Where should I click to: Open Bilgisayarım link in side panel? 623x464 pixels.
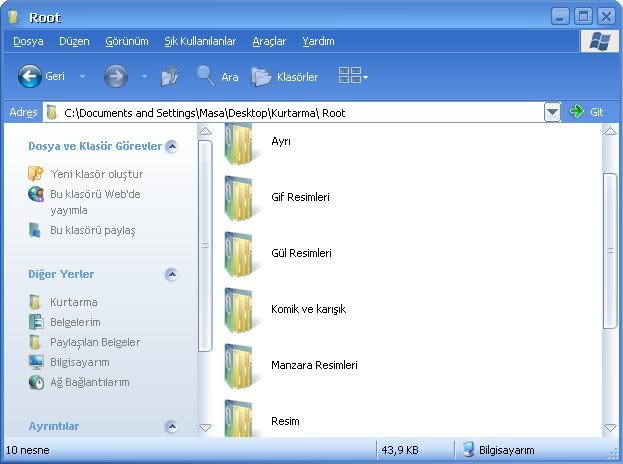point(79,362)
